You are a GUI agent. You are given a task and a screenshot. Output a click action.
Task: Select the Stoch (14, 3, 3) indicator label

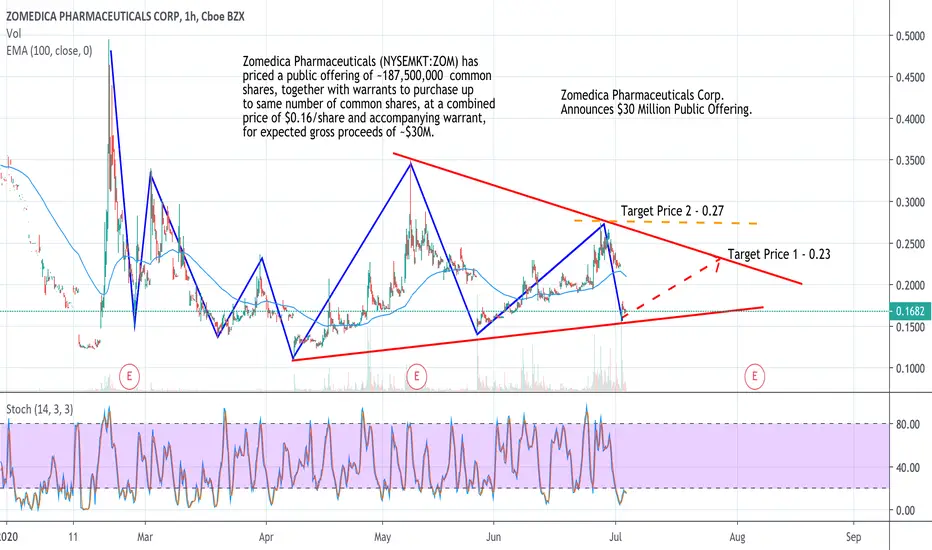(x=40, y=409)
